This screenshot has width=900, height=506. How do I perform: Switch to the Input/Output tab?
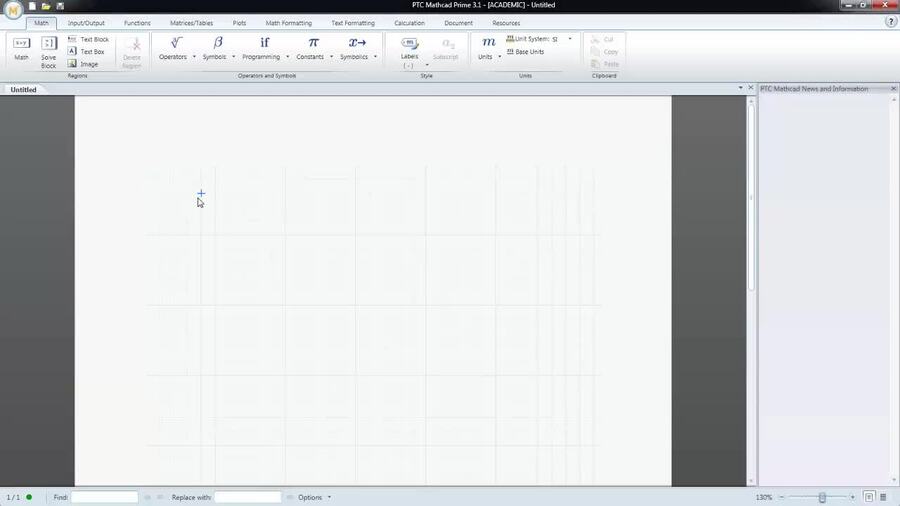(x=86, y=23)
